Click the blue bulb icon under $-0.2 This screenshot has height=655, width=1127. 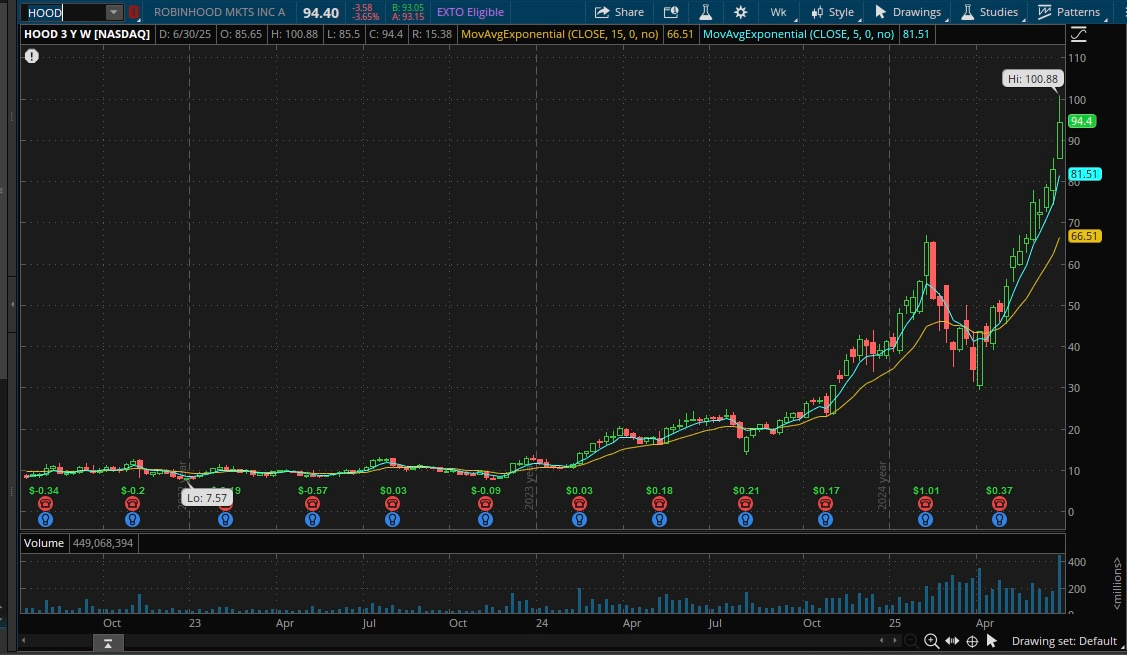point(132,519)
